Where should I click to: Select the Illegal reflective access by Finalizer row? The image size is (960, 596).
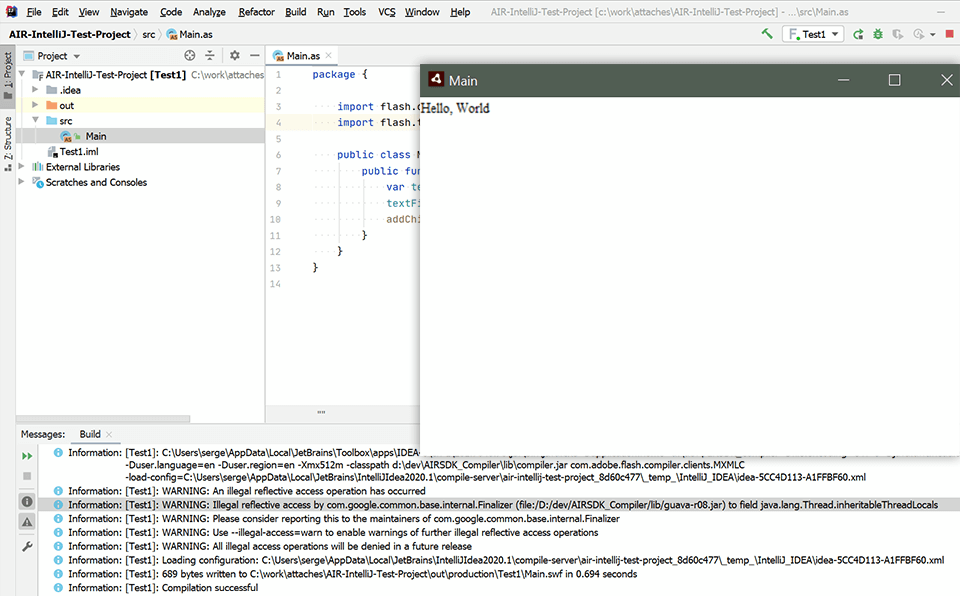pos(499,505)
